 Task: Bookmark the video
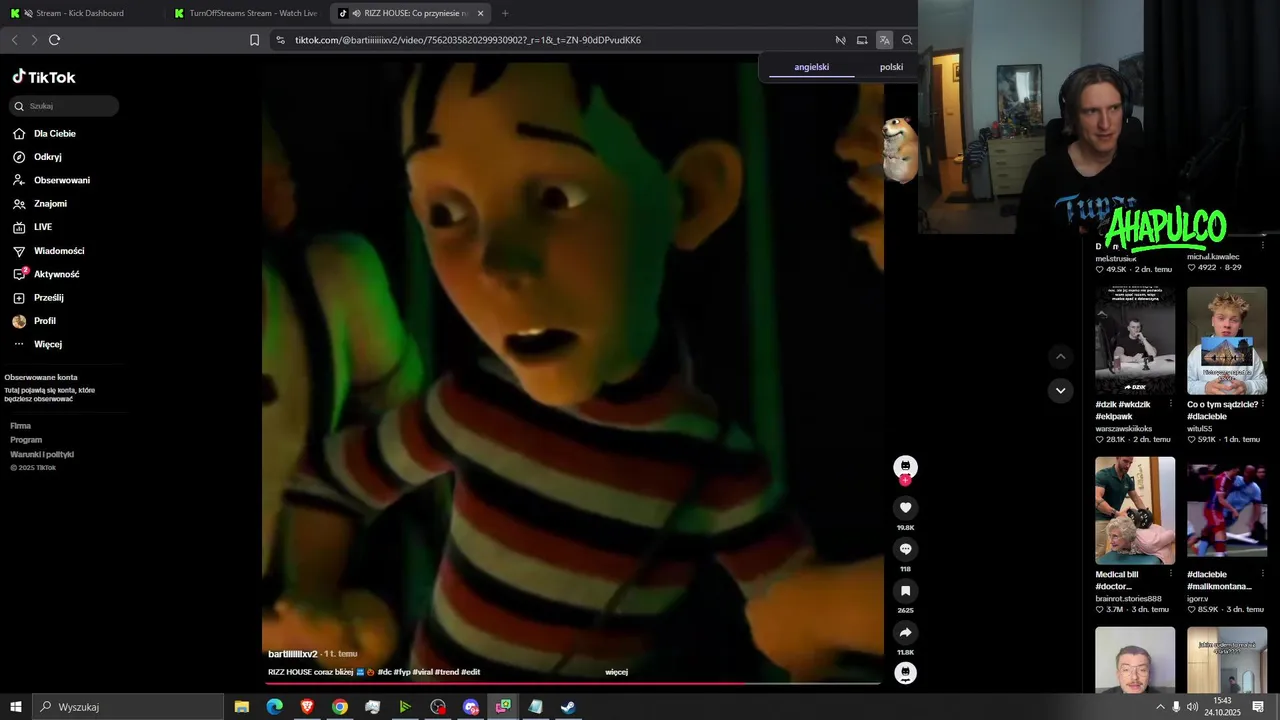click(x=905, y=591)
